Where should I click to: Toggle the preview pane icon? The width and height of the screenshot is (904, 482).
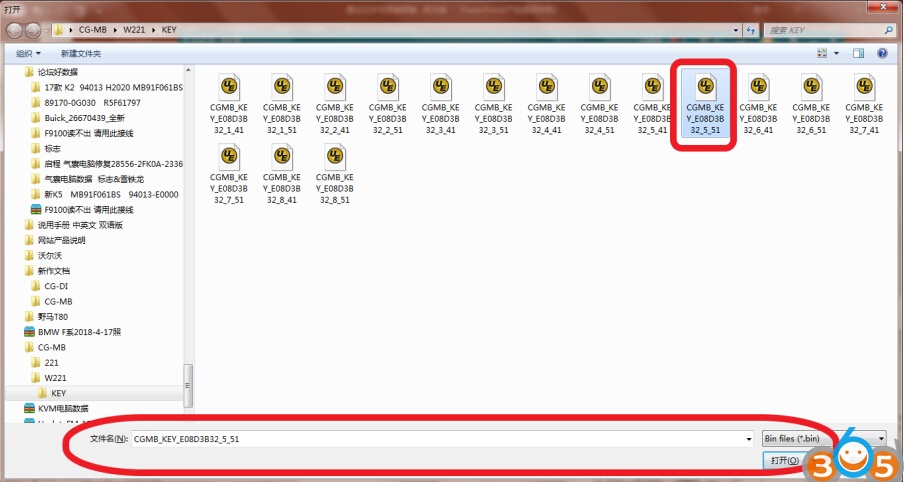(860, 53)
